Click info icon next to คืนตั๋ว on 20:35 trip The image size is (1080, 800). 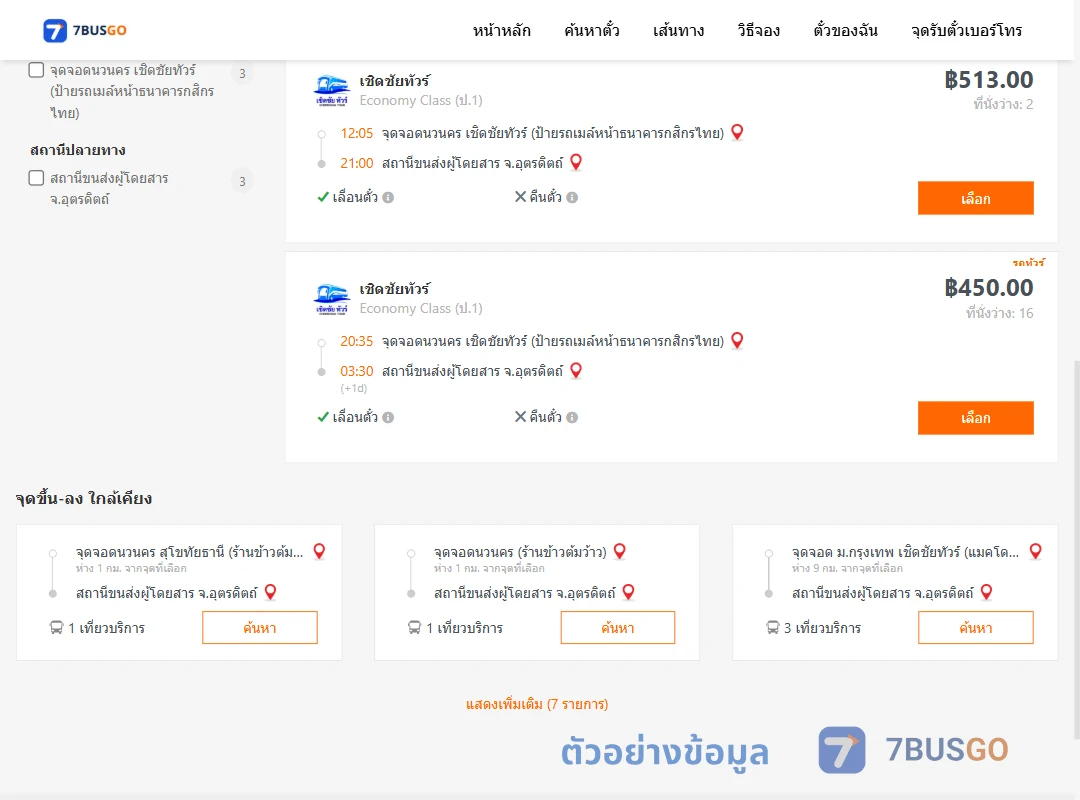pos(572,418)
